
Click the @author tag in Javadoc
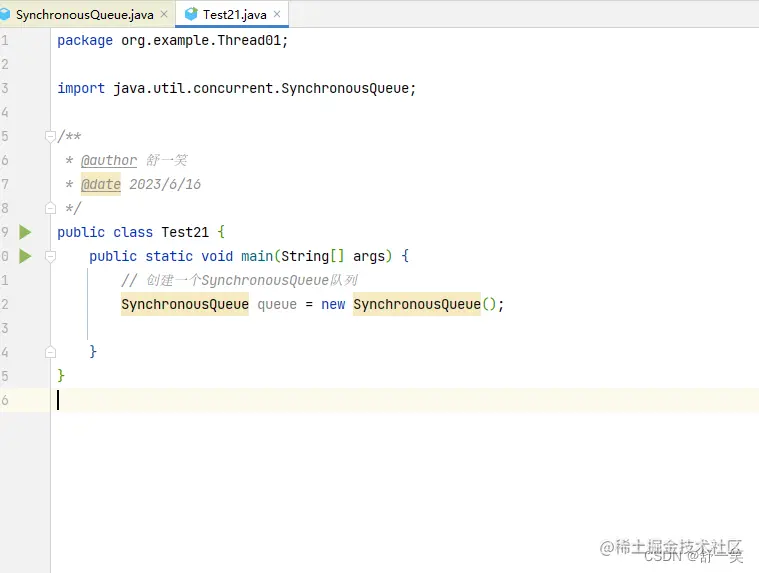tap(109, 160)
